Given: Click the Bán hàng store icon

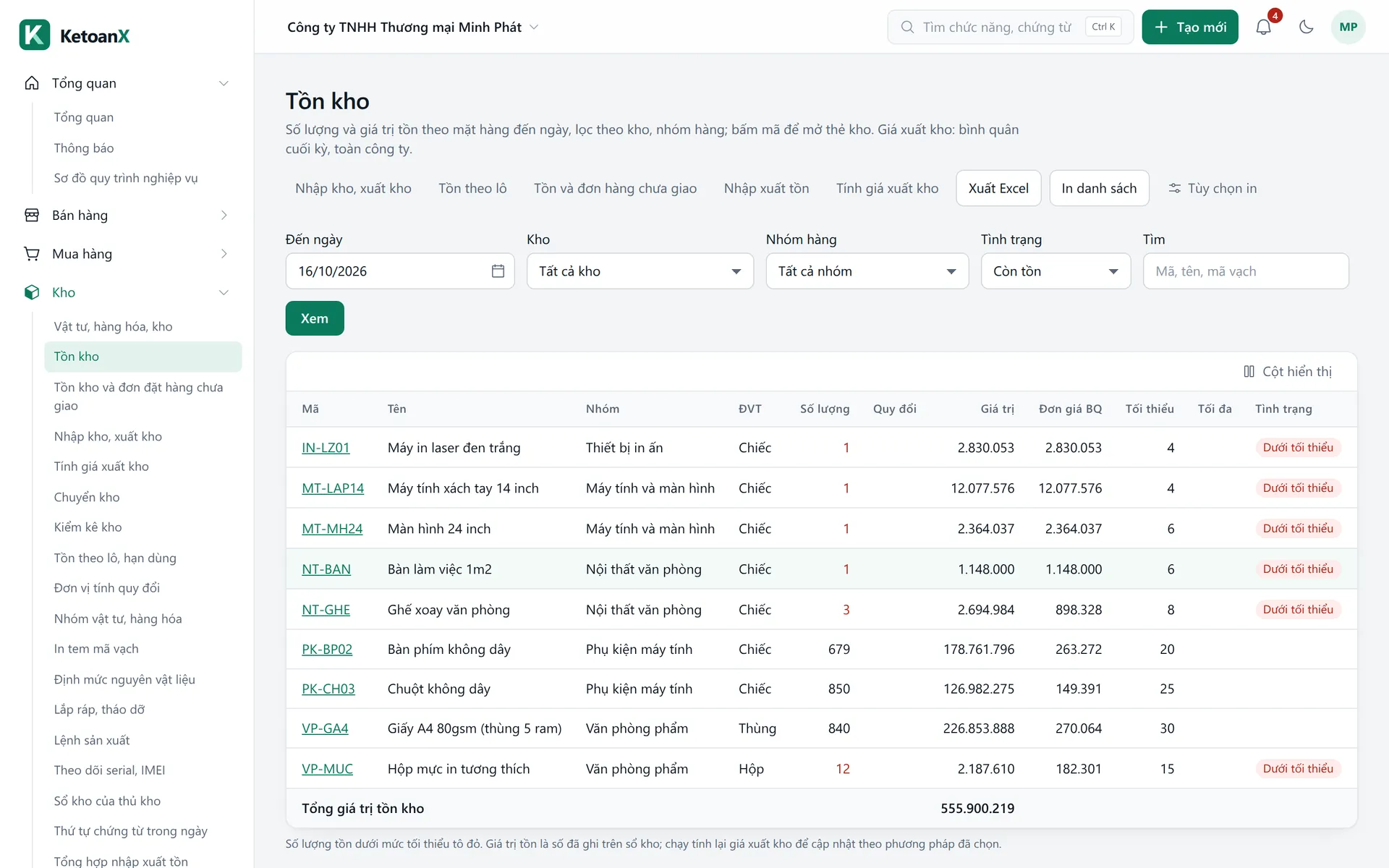Looking at the screenshot, I should (32, 216).
